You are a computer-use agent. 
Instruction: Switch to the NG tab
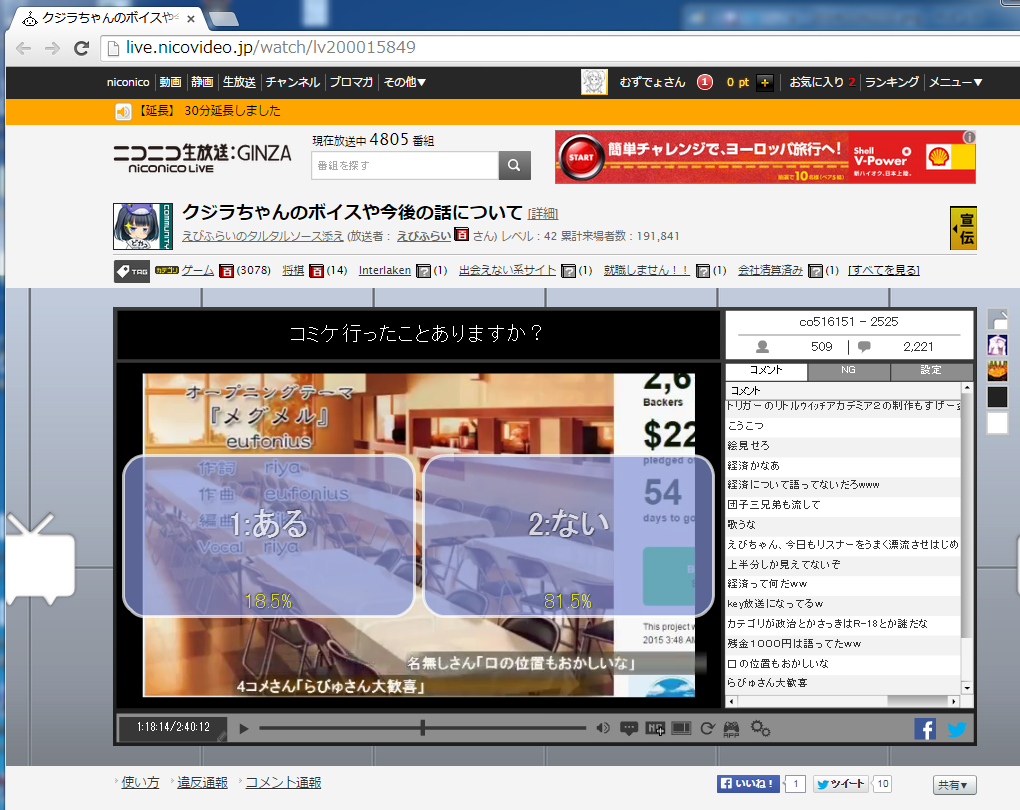(x=848, y=370)
